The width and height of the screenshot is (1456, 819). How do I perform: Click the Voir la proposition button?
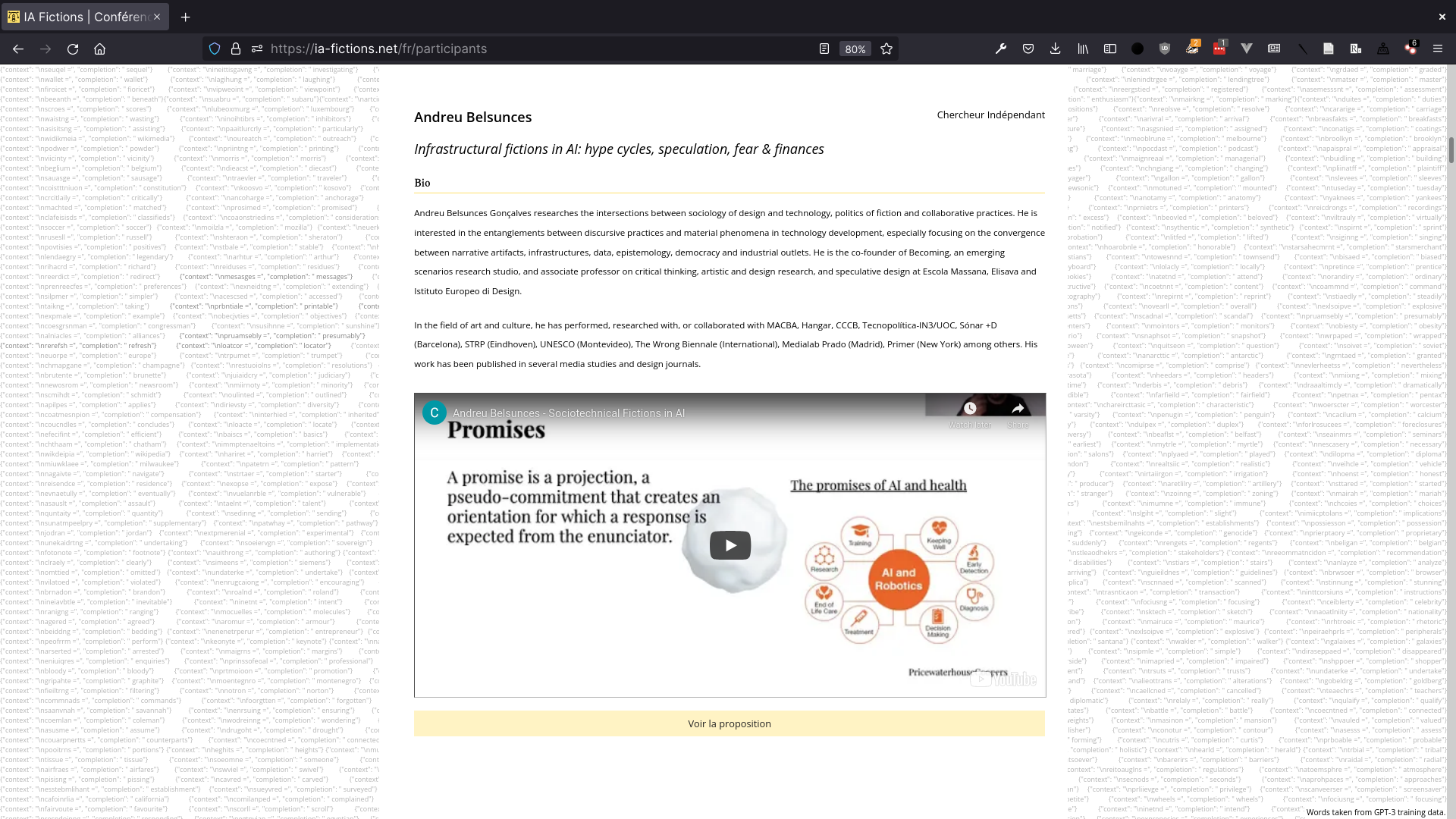[729, 723]
